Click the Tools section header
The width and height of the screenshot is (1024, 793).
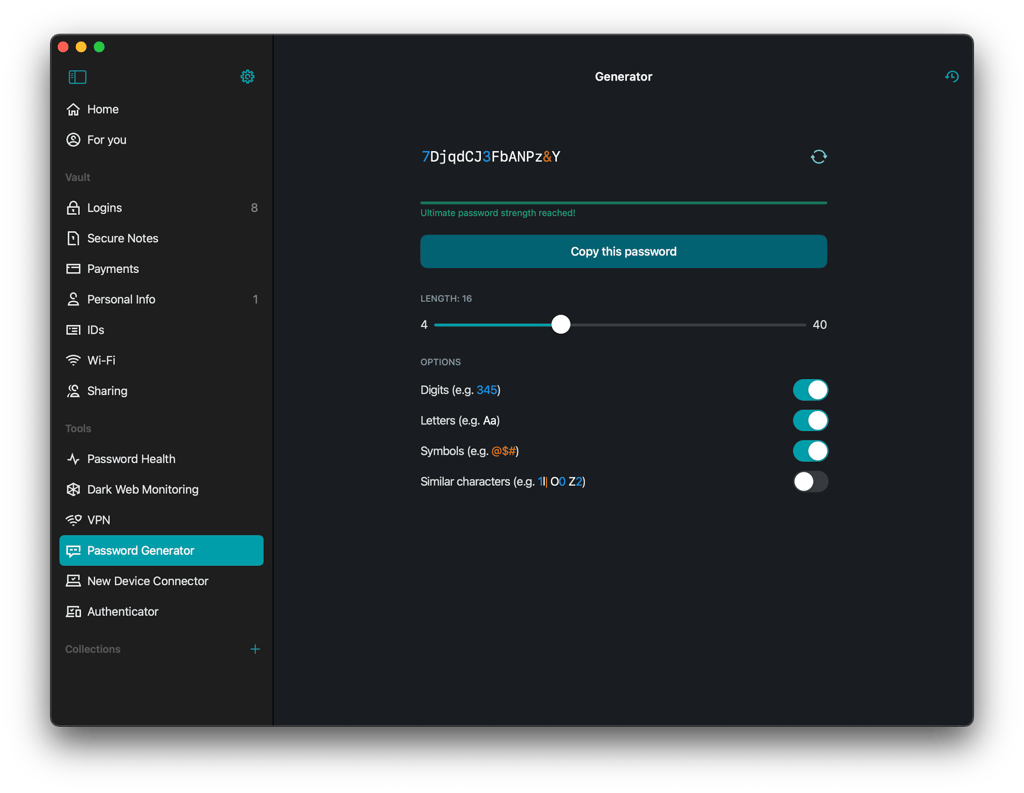(78, 429)
